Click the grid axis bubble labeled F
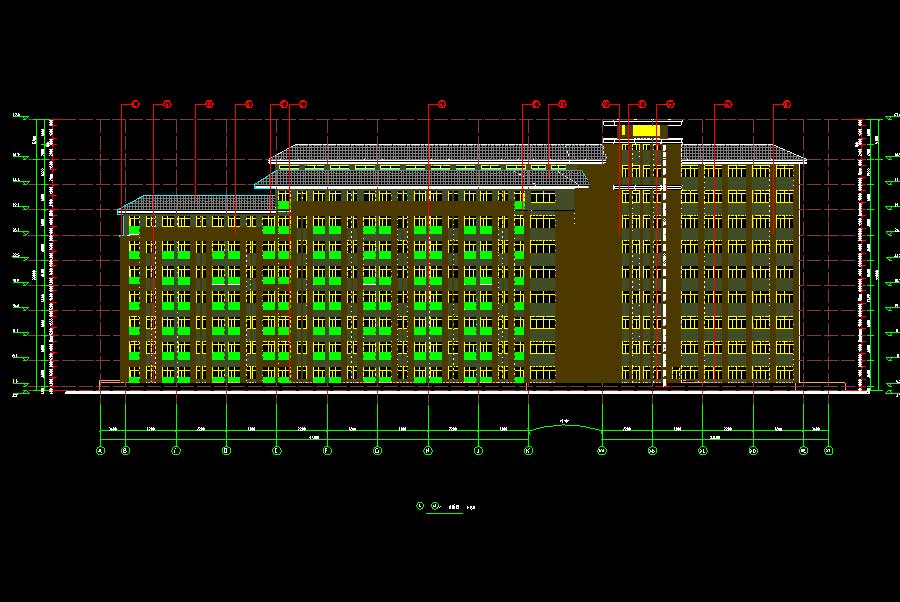Screen dimensions: 900x602 327,451
